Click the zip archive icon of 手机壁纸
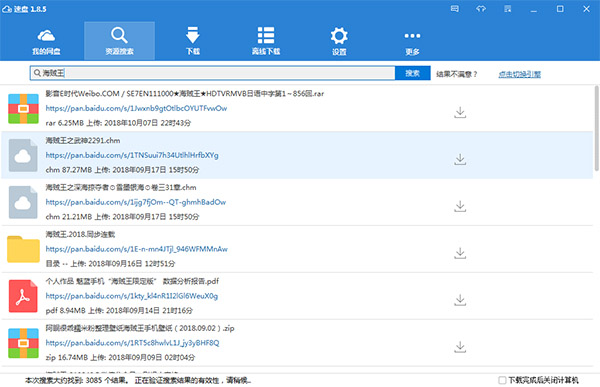 point(23,343)
